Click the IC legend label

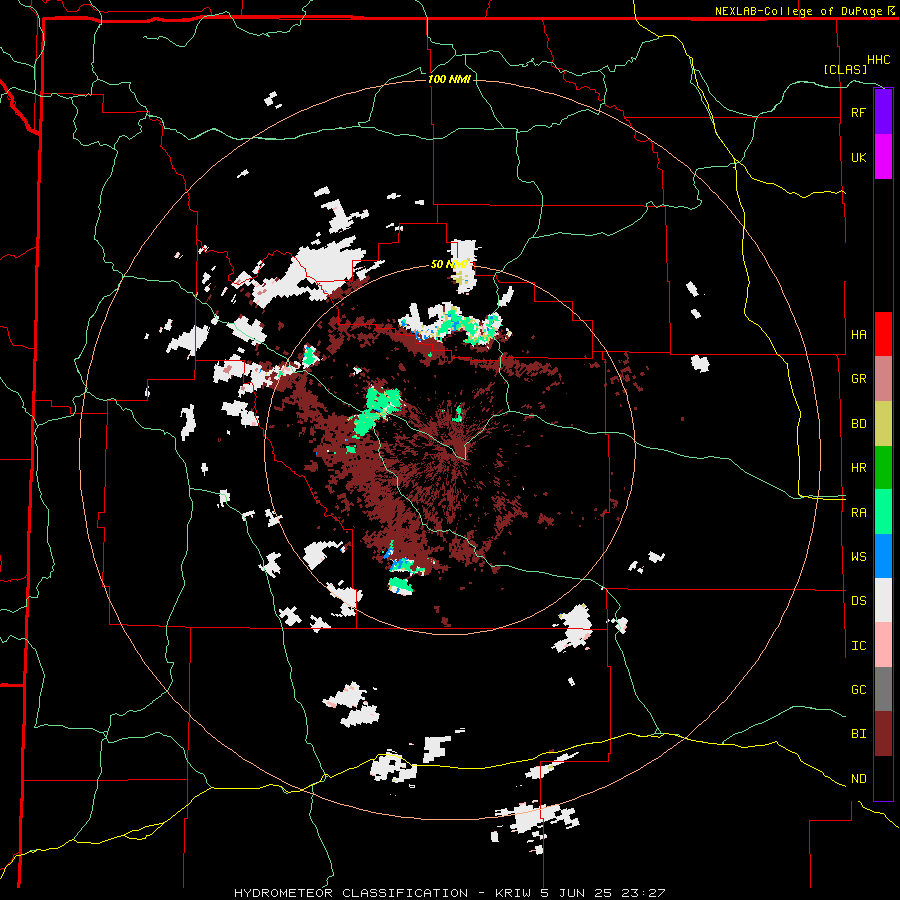pos(858,646)
